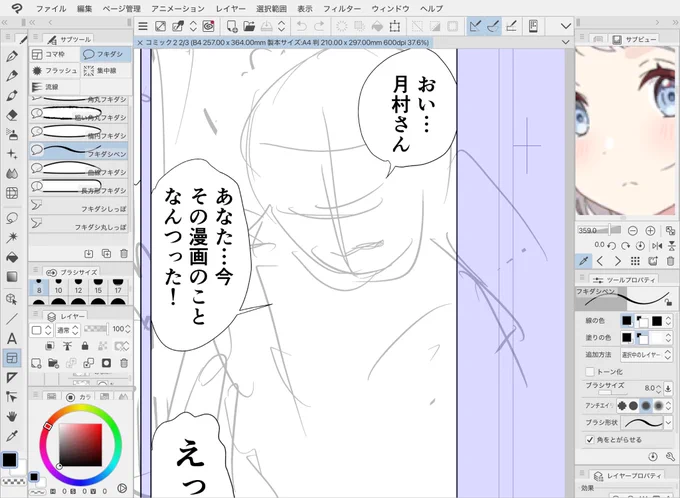Select the コマ枠 sub tool group
680x498 pixels.
54,54
